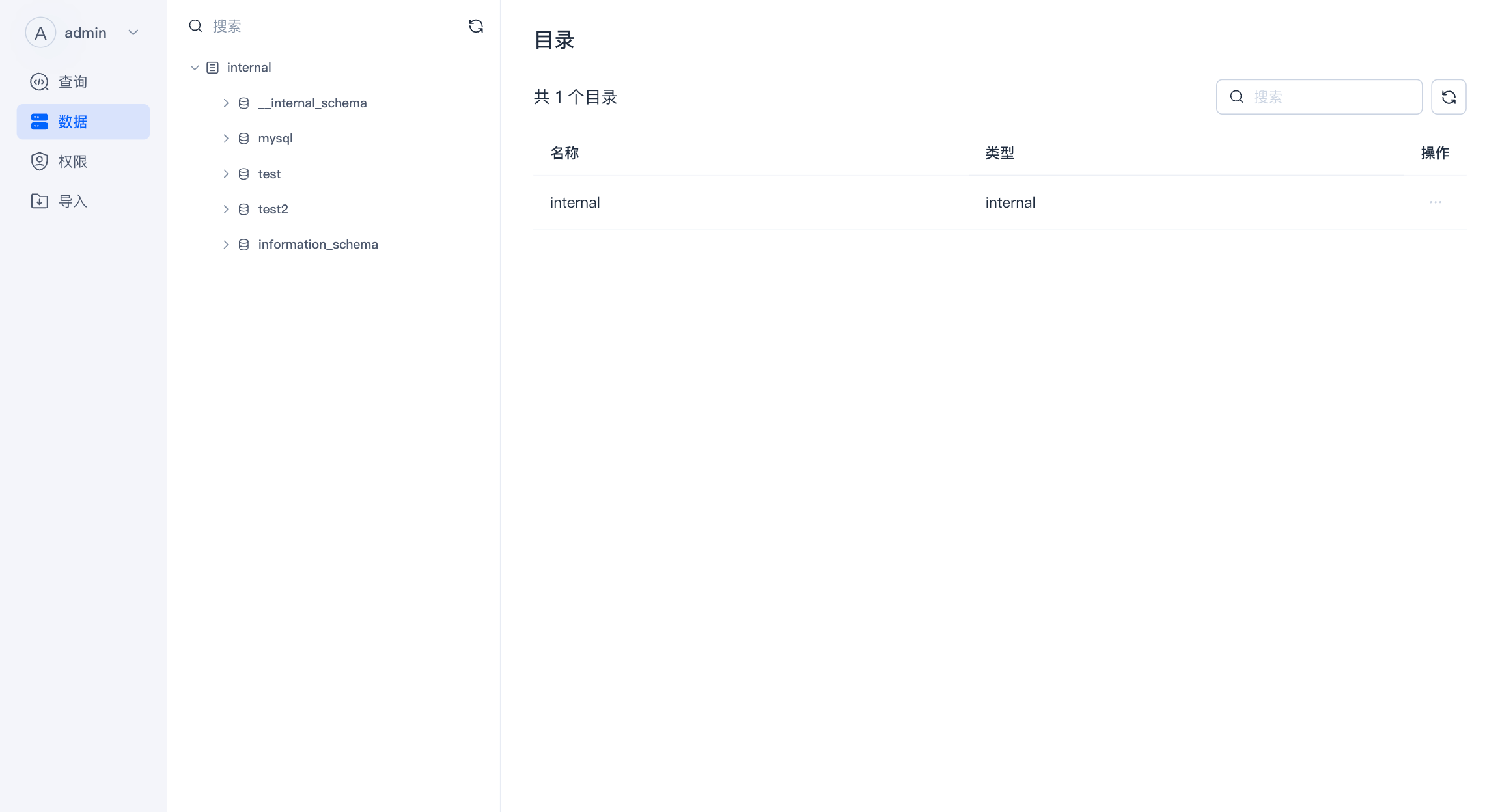Image resolution: width=1500 pixels, height=812 pixels.
Task: Open the 权限 permissions section
Action: point(72,161)
